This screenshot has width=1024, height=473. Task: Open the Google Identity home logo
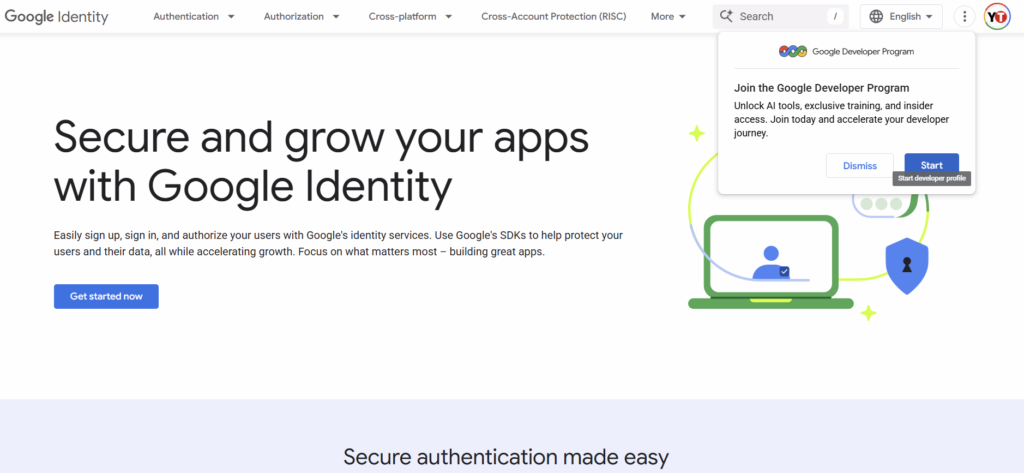(56, 16)
